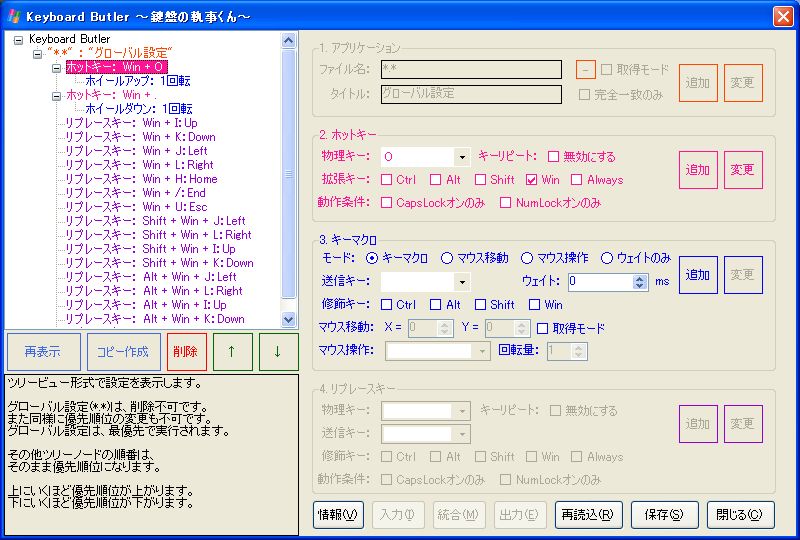Screen dimensions: 800x540
Task: Adjust the ウェイト spinner arrows
Action: [x=640, y=282]
